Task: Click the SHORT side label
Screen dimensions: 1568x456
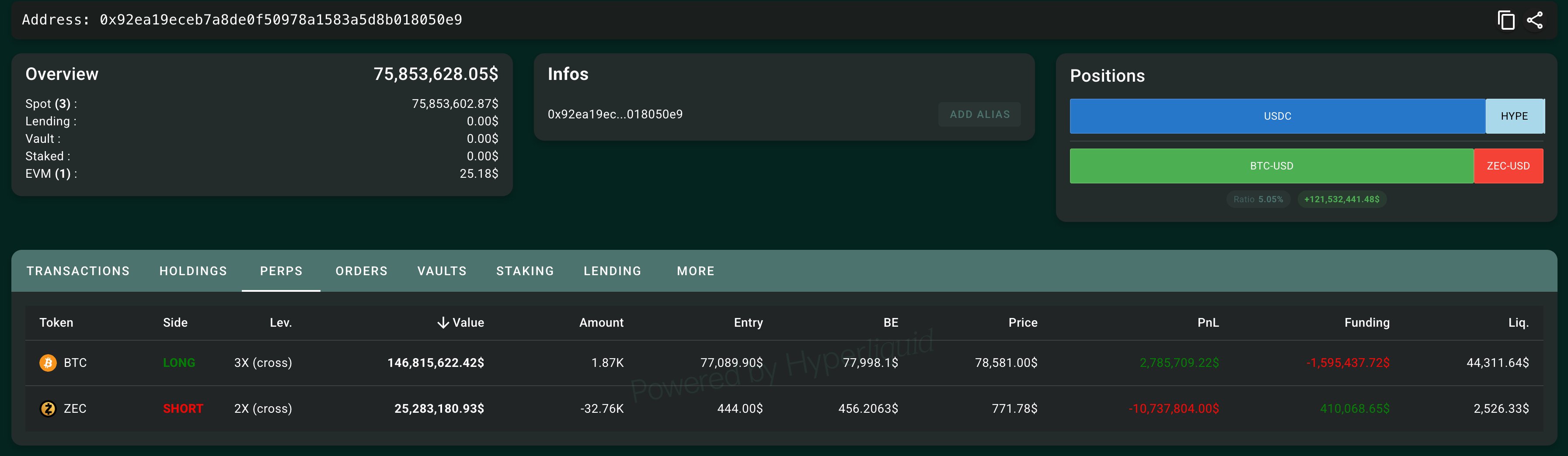Action: [x=183, y=408]
